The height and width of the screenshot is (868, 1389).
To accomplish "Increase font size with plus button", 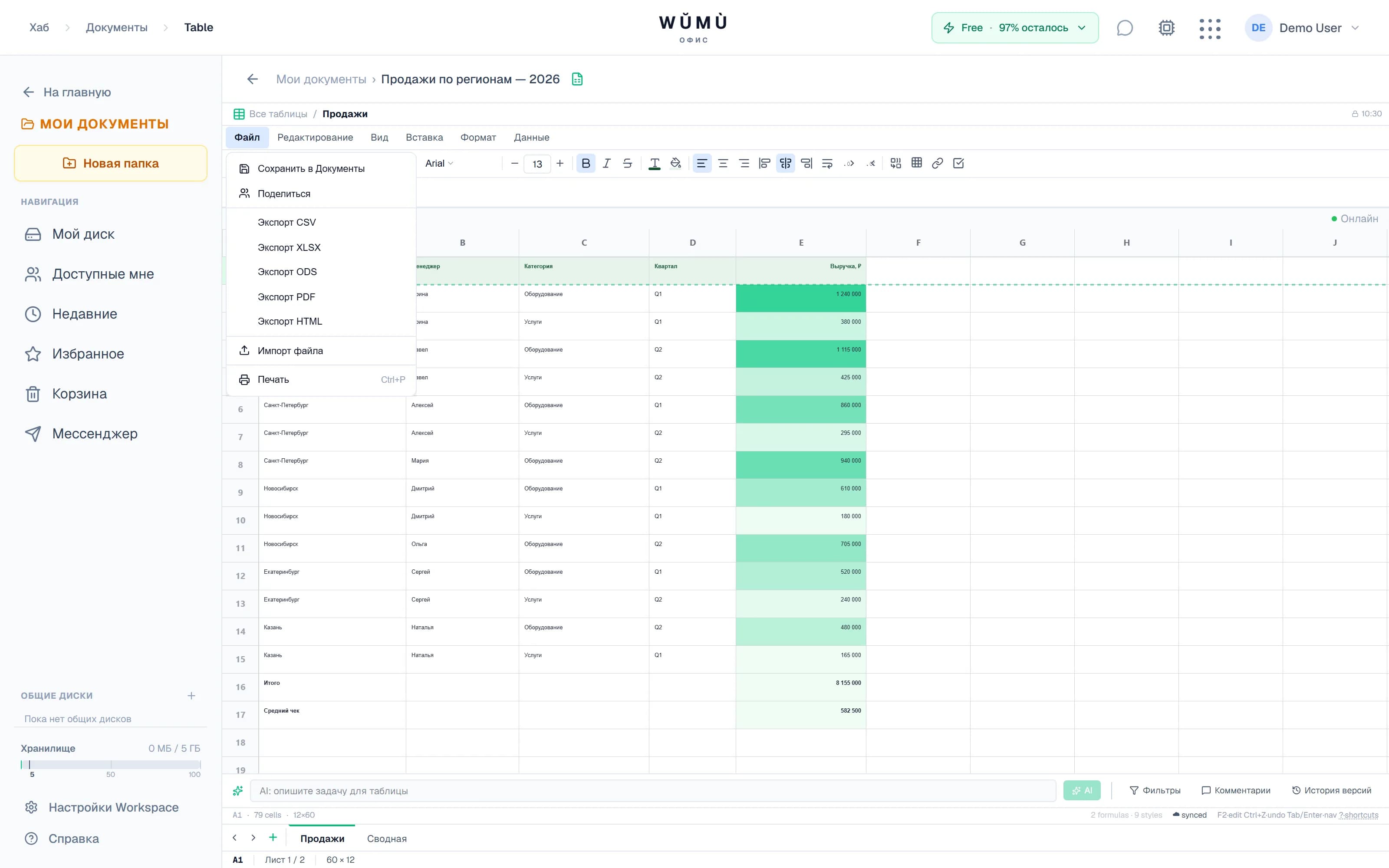I will (560, 164).
